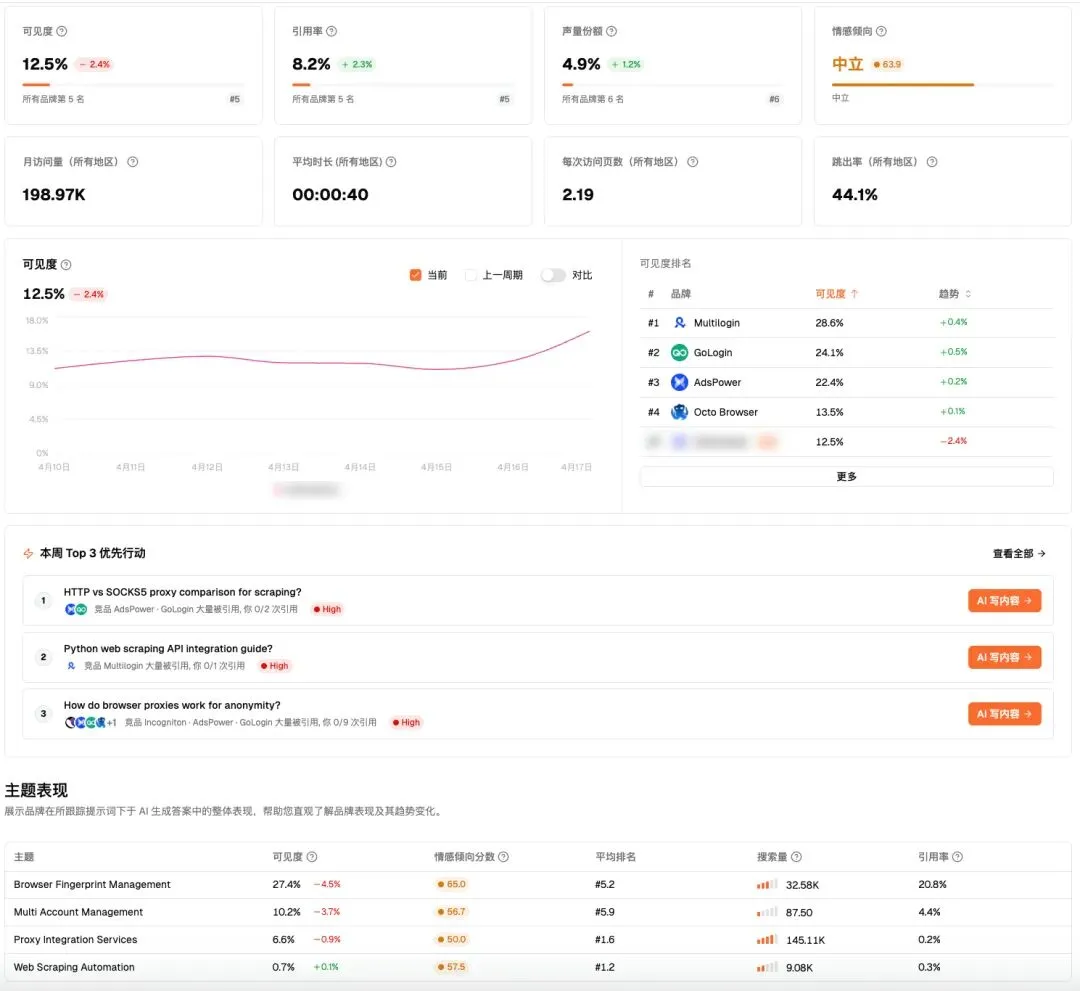Viewport: 1080px width, 991px height.
Task: Select Browser Fingerprint Management row
Action: click(538, 884)
